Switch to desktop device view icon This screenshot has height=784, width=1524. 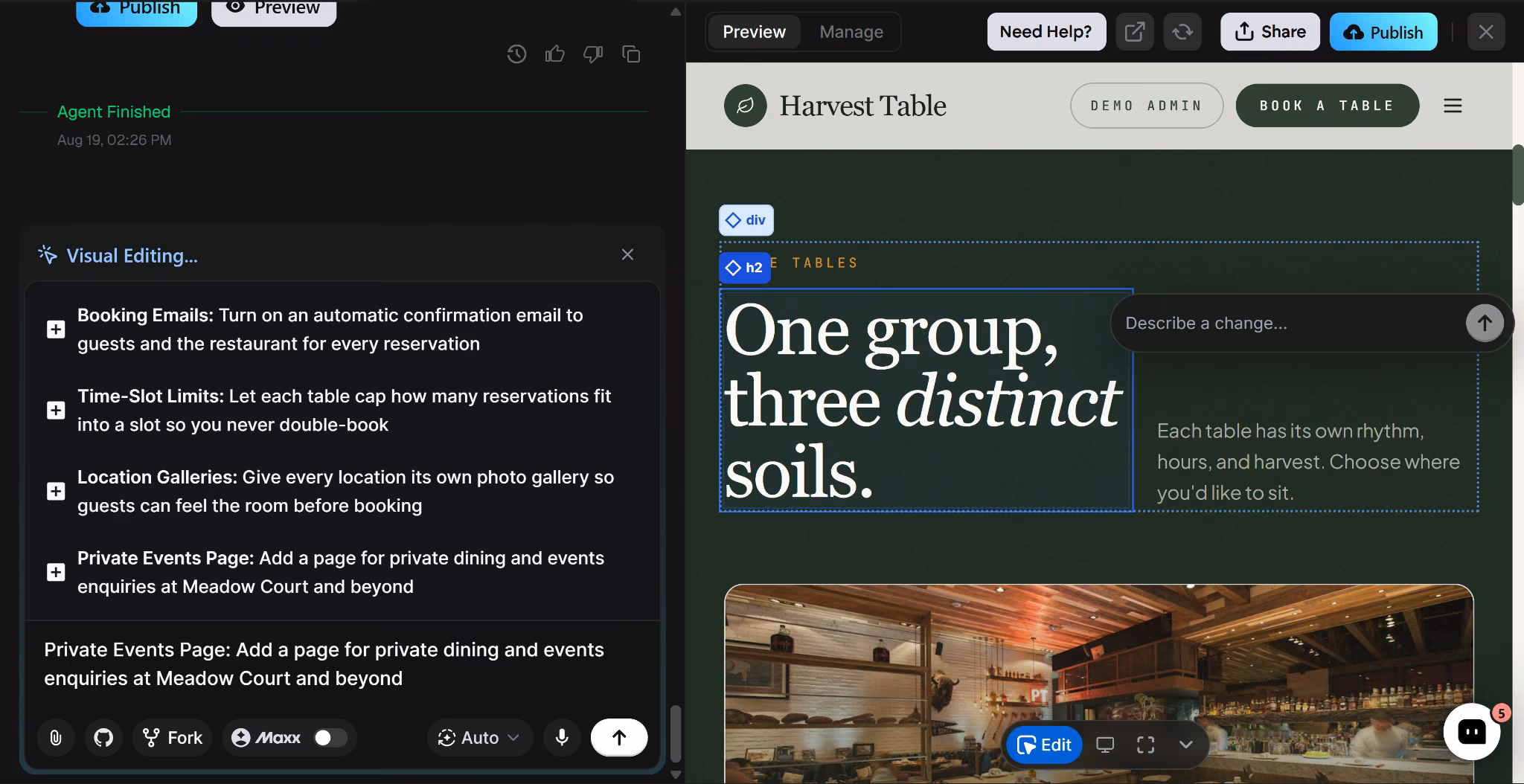pos(1105,745)
